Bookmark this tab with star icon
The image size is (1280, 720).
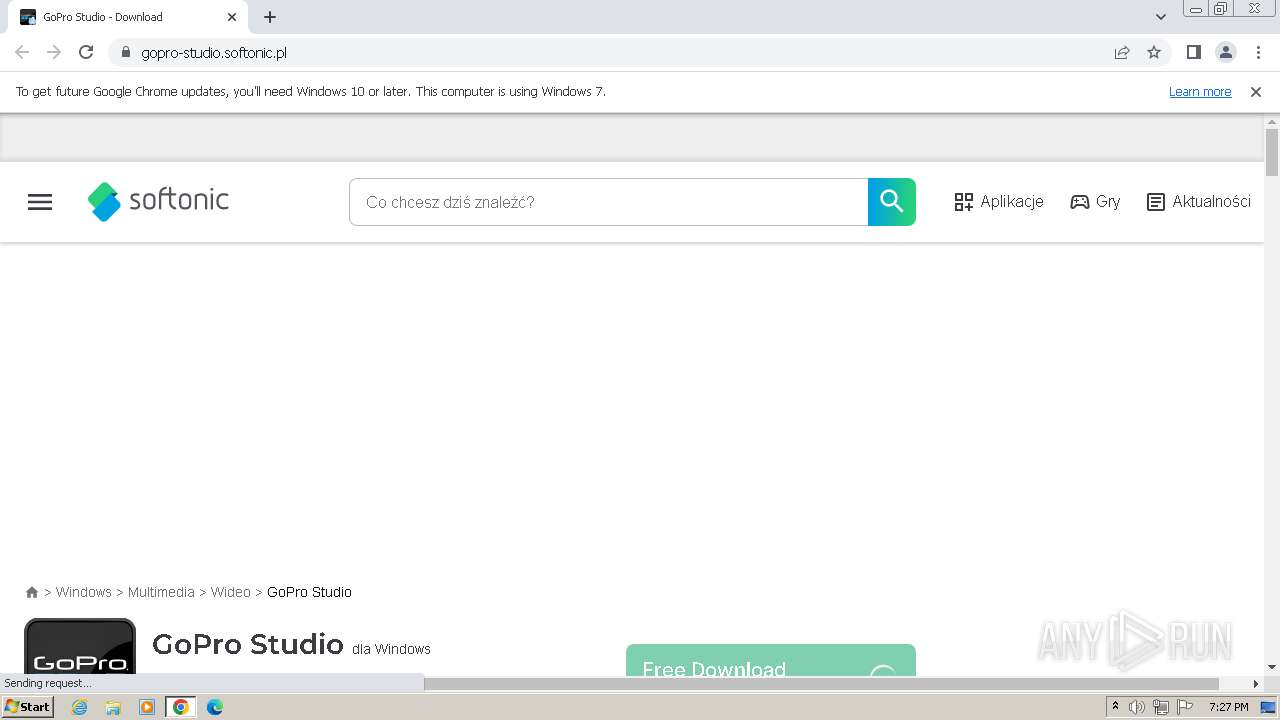(x=1154, y=52)
